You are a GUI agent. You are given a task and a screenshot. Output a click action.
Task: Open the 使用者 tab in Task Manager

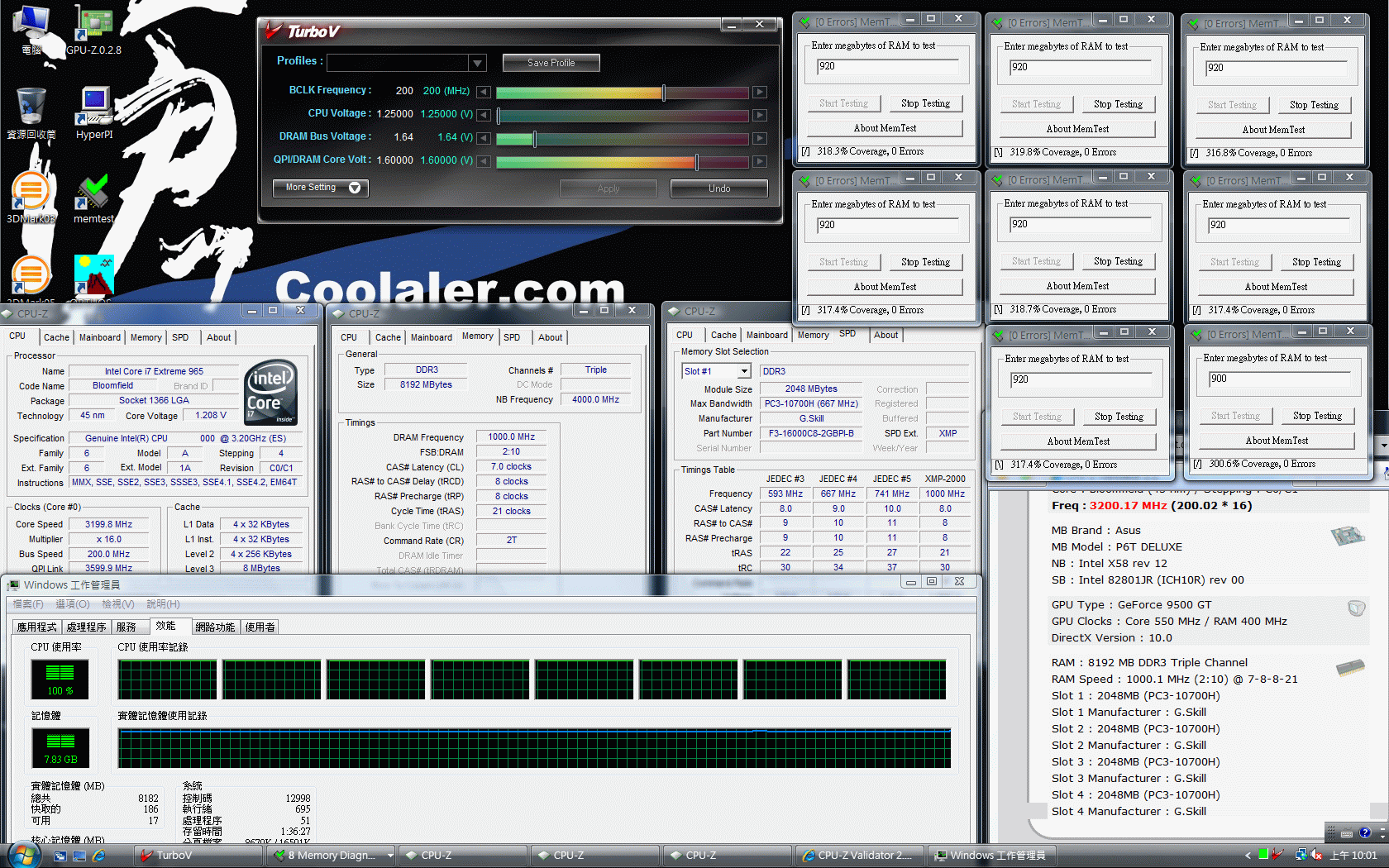pos(260,627)
